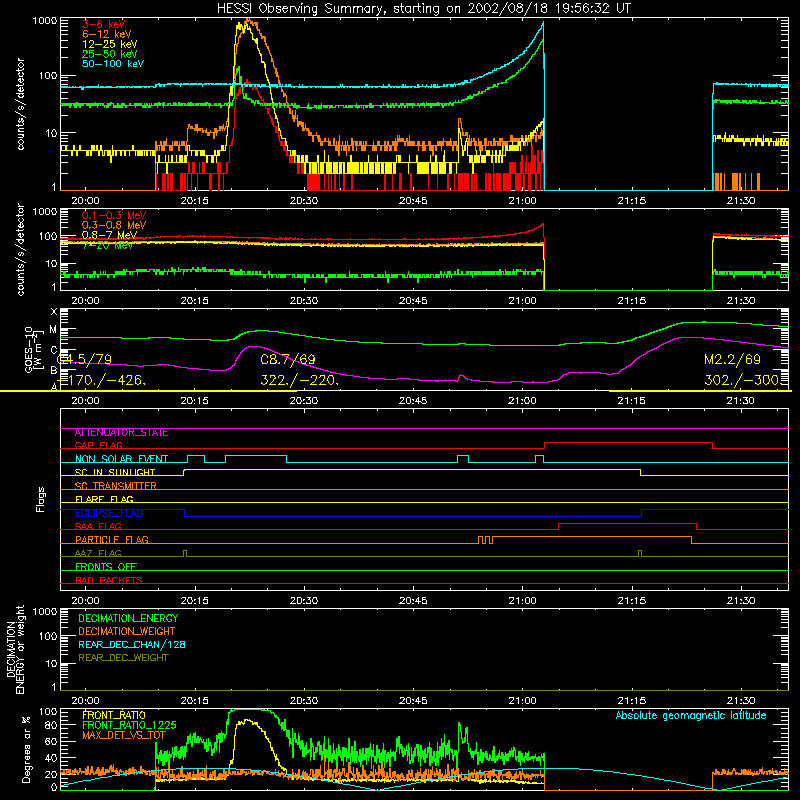Click the Absolute geomagnetic latitude label
Screen dimensions: 800x800
[x=691, y=716]
